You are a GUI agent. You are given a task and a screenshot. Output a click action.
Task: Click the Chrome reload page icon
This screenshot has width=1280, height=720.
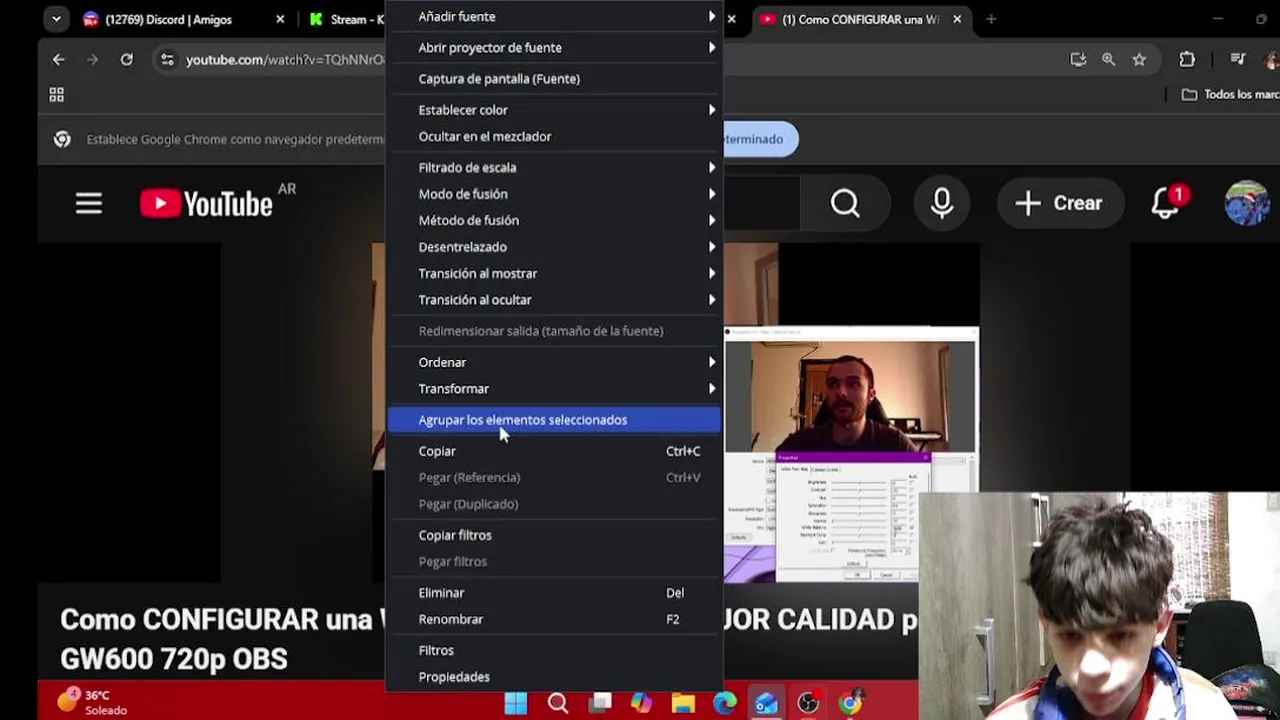tap(127, 60)
